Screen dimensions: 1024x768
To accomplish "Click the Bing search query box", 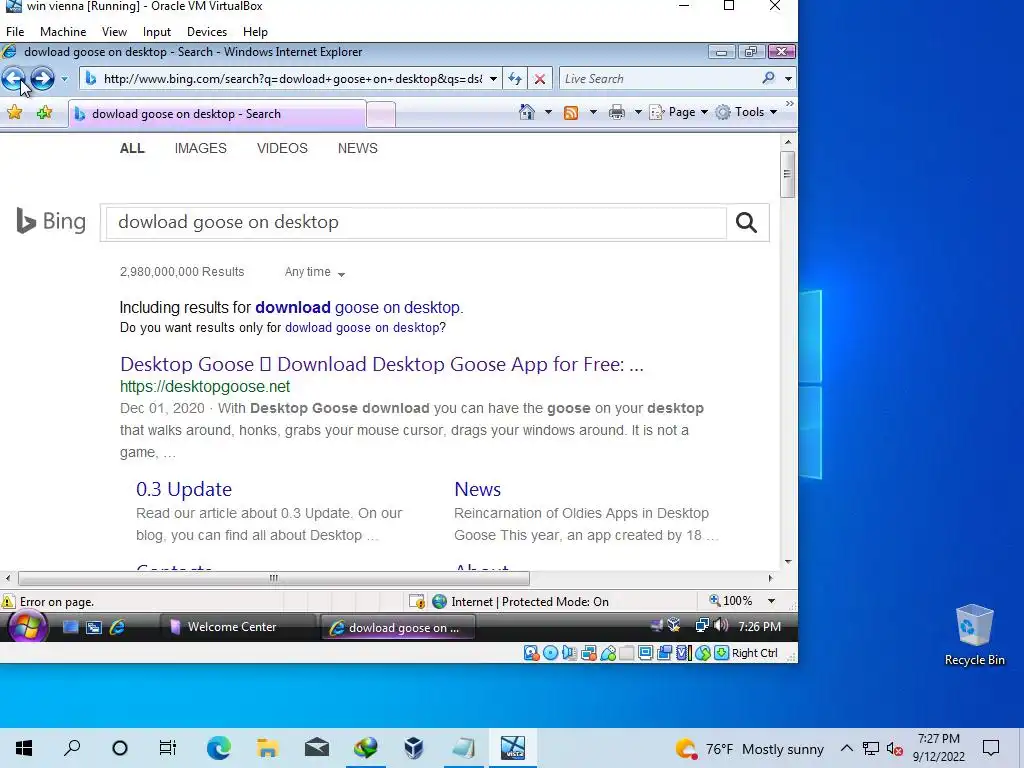I will pos(416,222).
